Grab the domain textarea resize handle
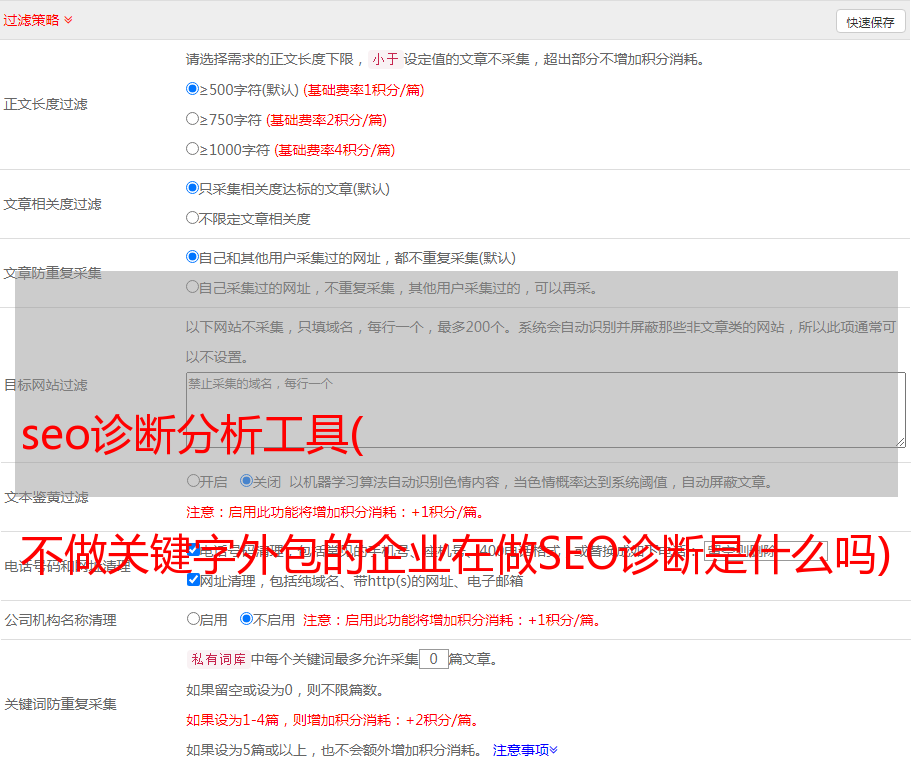This screenshot has height=768, width=912. click(x=900, y=442)
